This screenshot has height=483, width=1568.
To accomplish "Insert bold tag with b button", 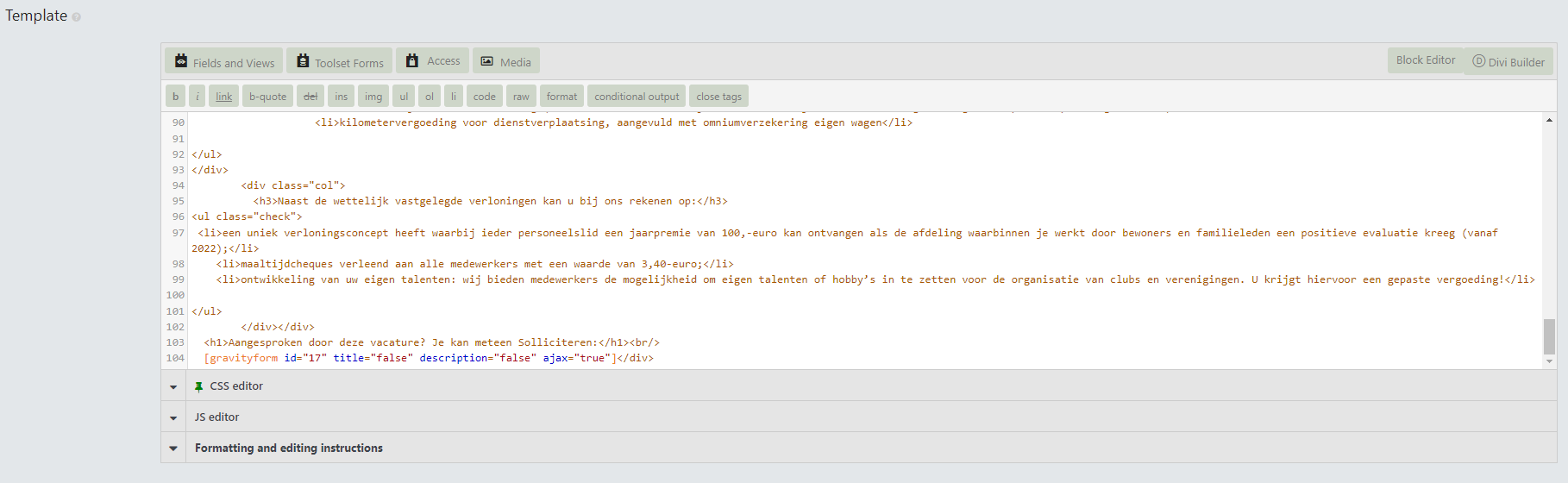I will pos(175,97).
